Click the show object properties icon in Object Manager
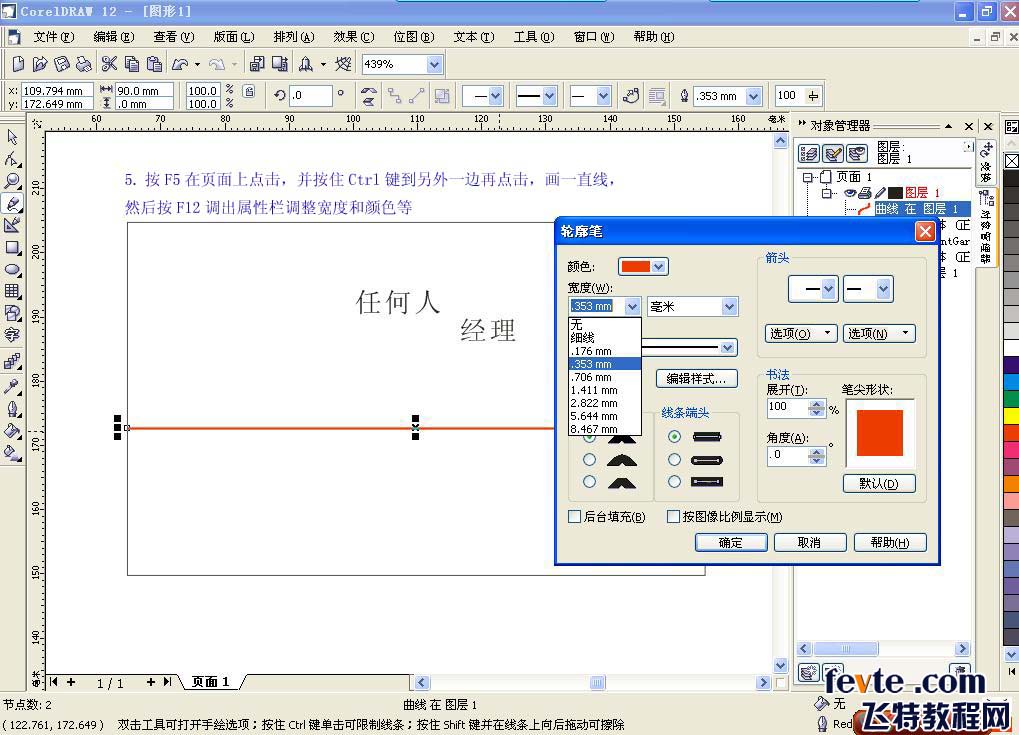1019x735 pixels. (x=809, y=153)
